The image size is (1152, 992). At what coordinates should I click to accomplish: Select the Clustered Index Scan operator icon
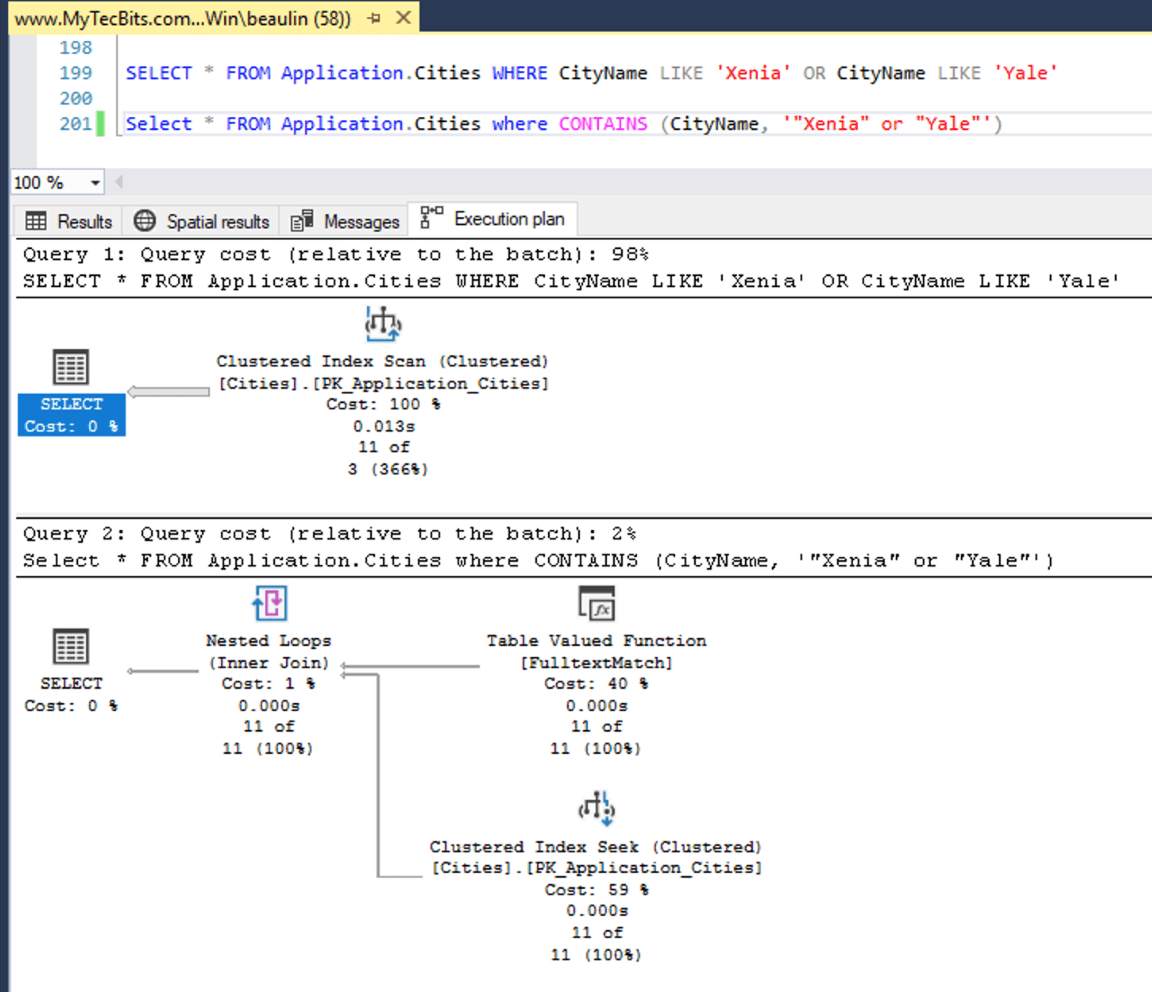381,322
